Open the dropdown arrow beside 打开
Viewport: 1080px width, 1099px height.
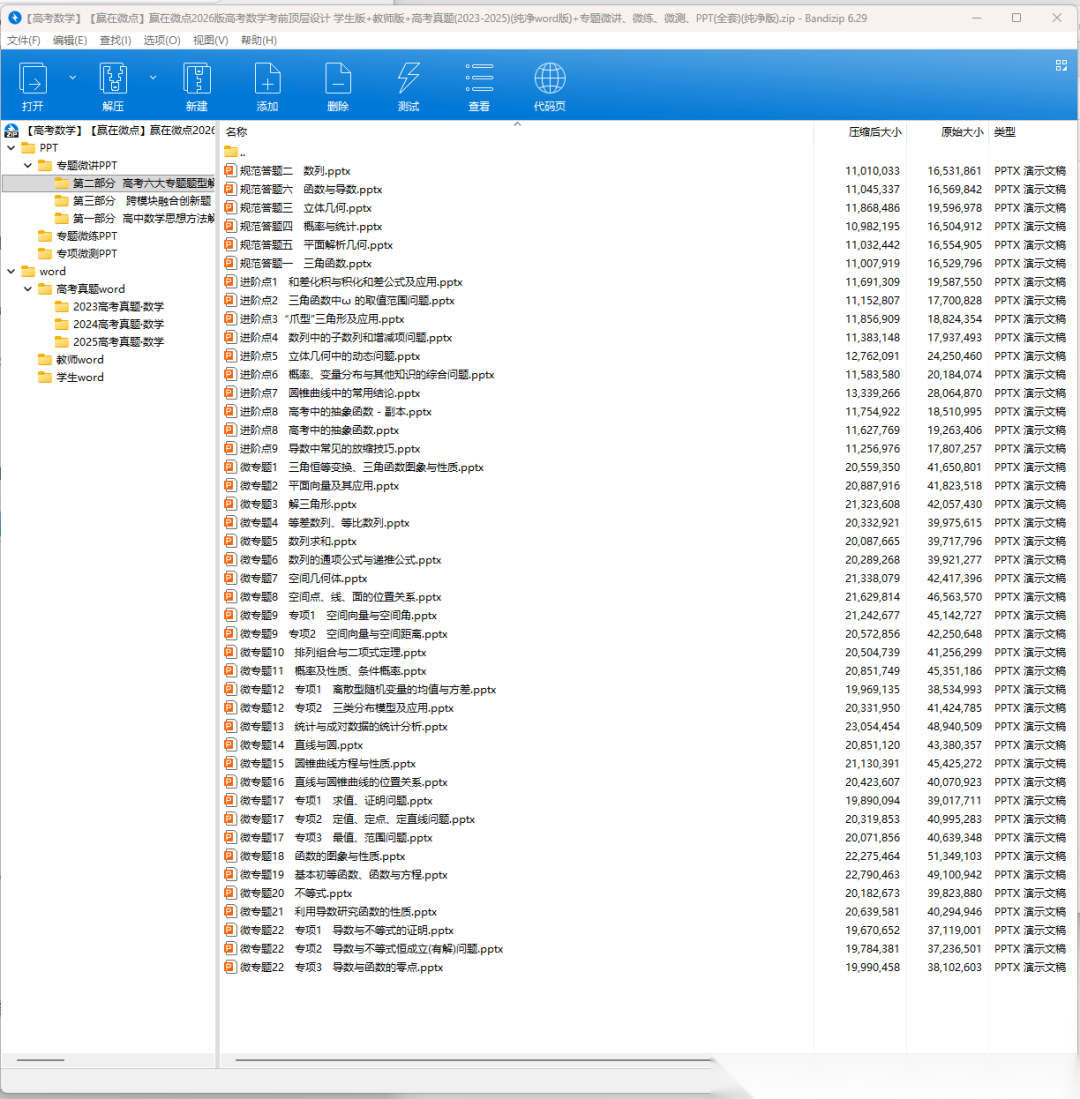coord(72,77)
